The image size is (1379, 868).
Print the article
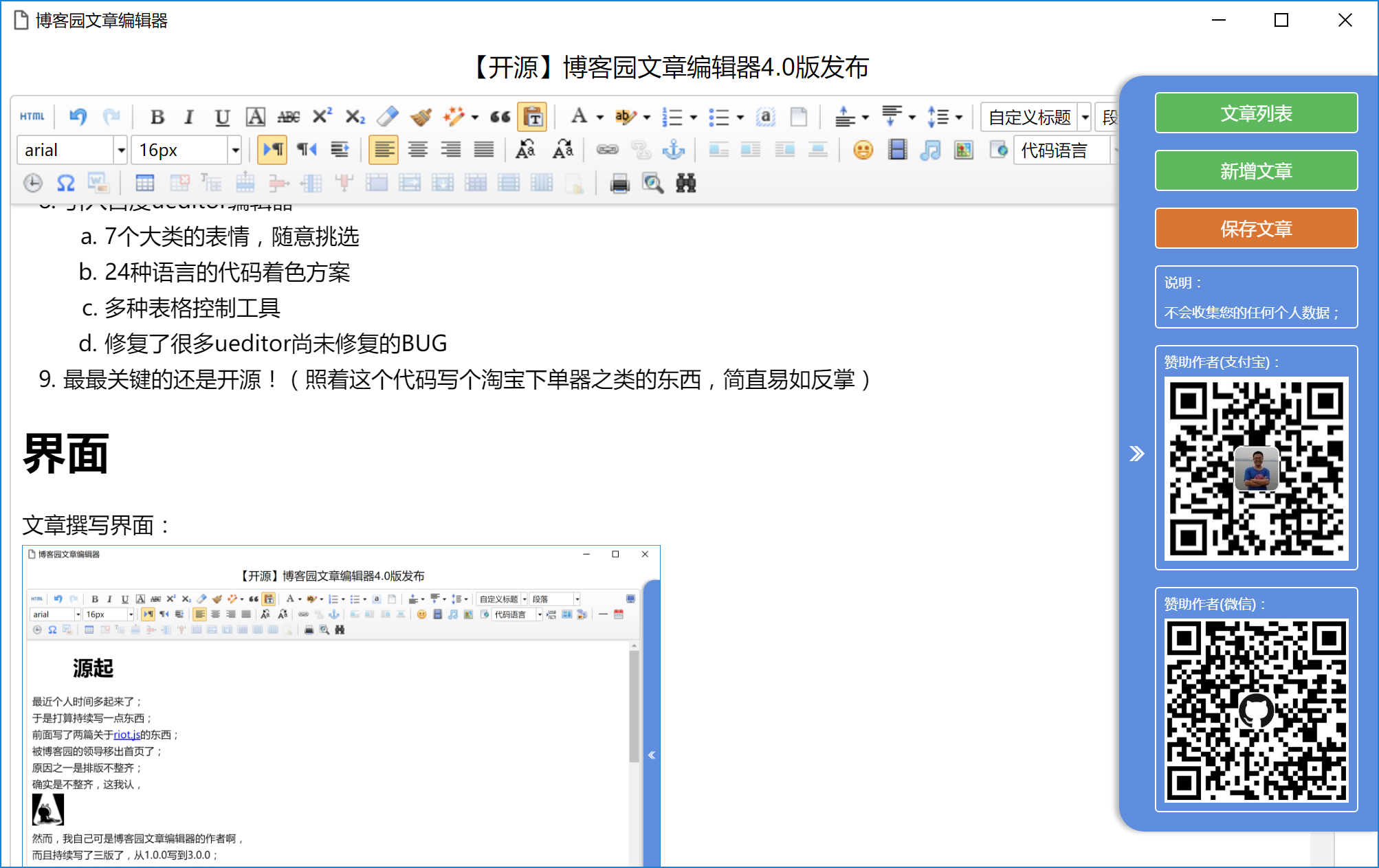coord(620,183)
